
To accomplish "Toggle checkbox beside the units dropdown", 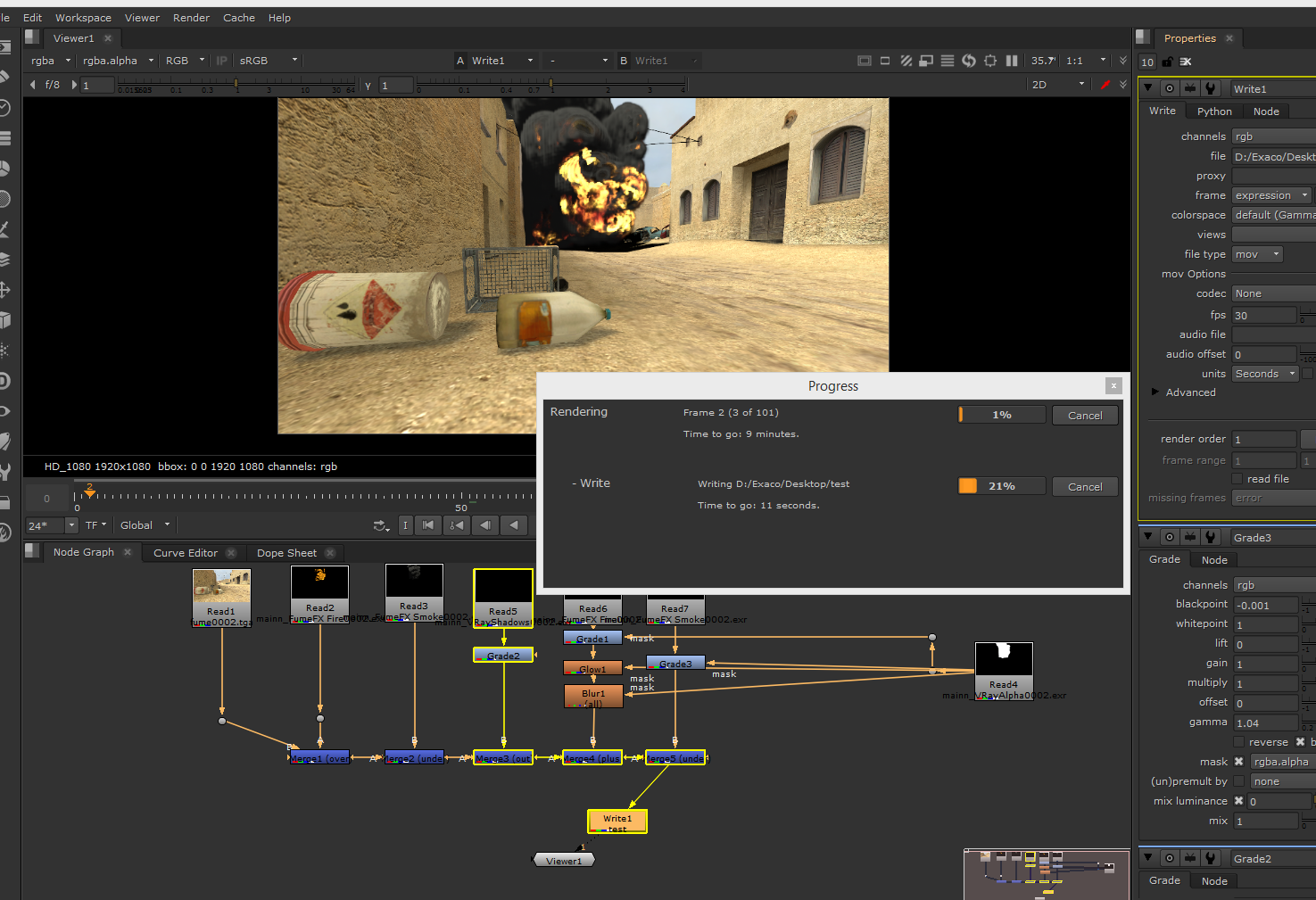I will (x=1307, y=374).
